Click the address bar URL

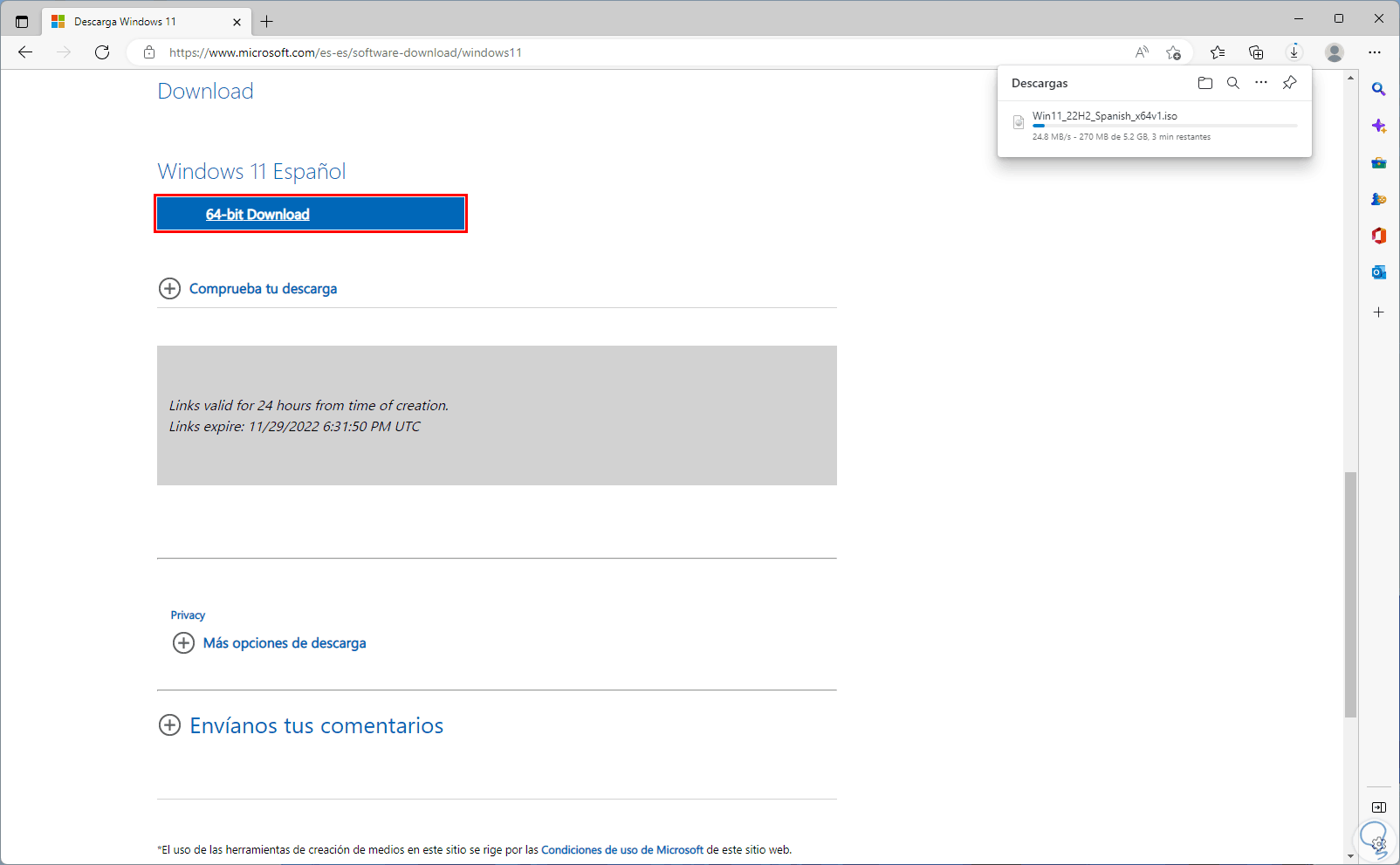(346, 52)
